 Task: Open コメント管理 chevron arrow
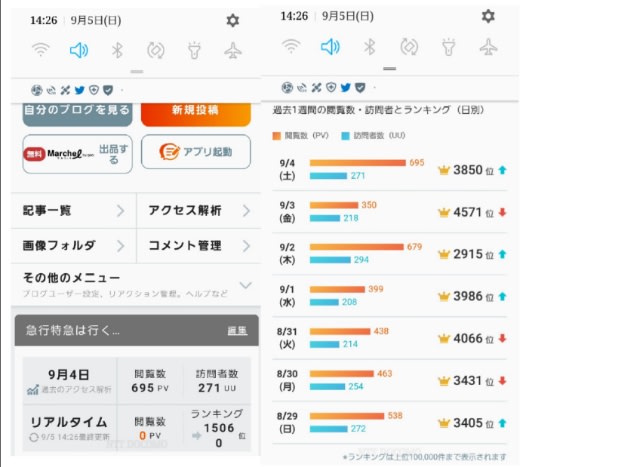(246, 246)
